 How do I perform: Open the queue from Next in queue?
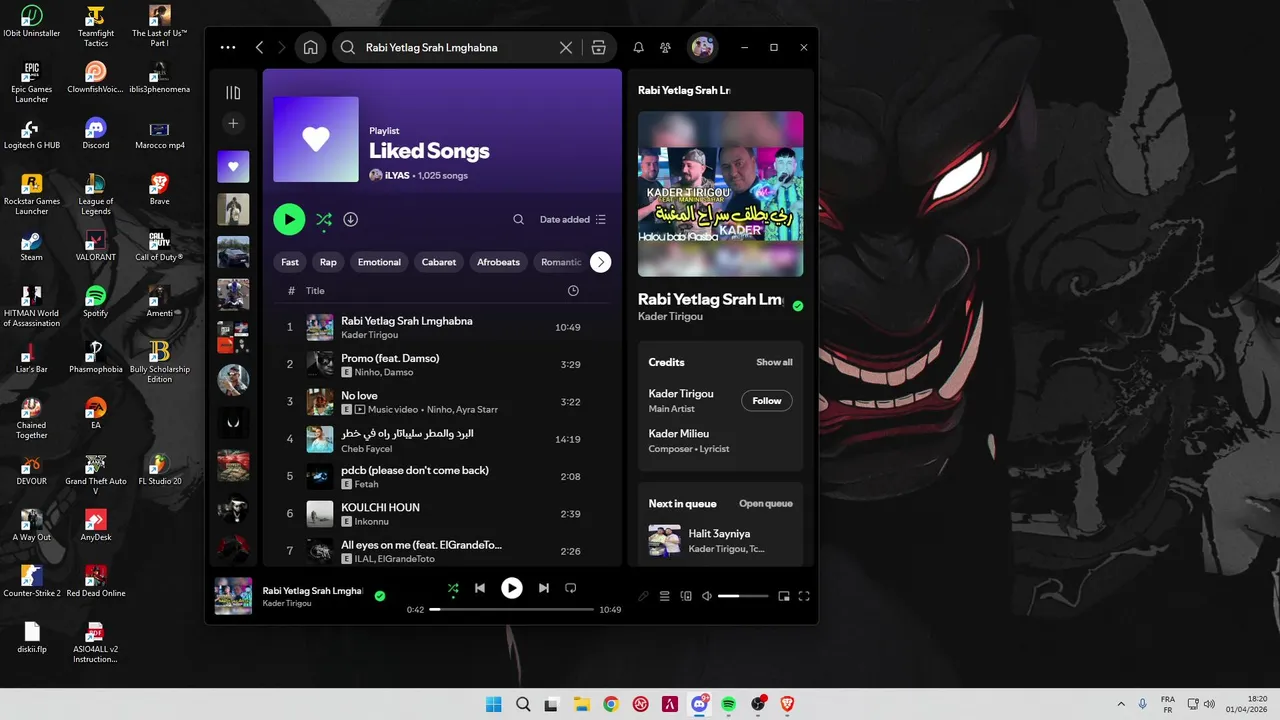766,504
